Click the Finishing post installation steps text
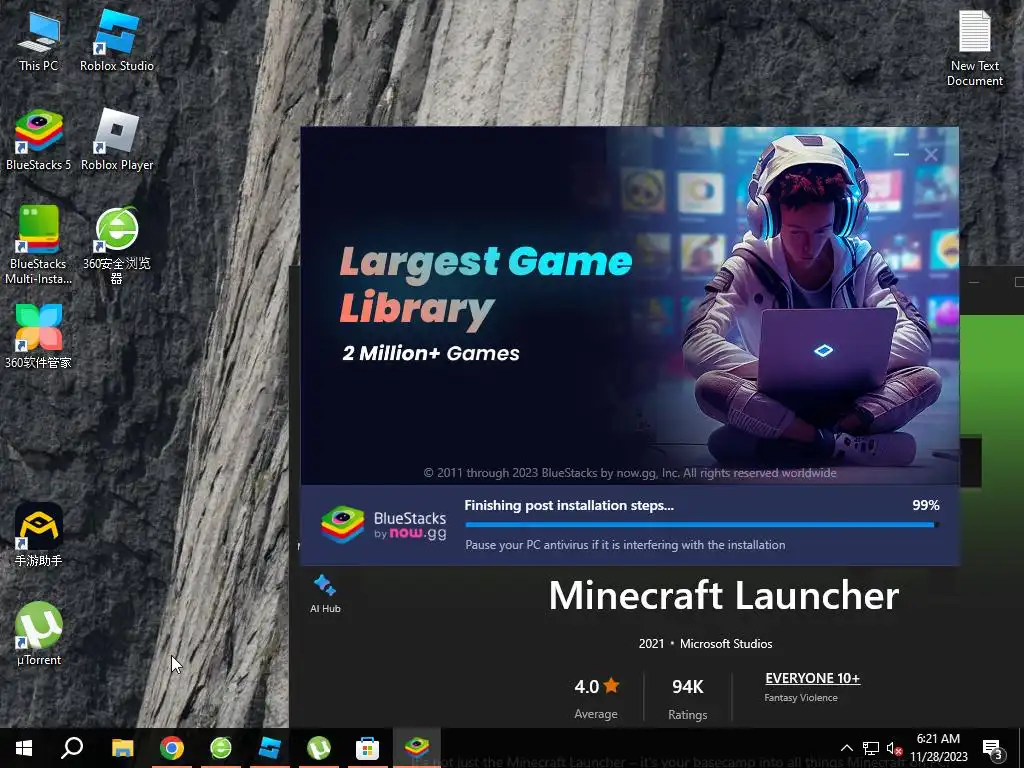1024x768 pixels. click(569, 505)
